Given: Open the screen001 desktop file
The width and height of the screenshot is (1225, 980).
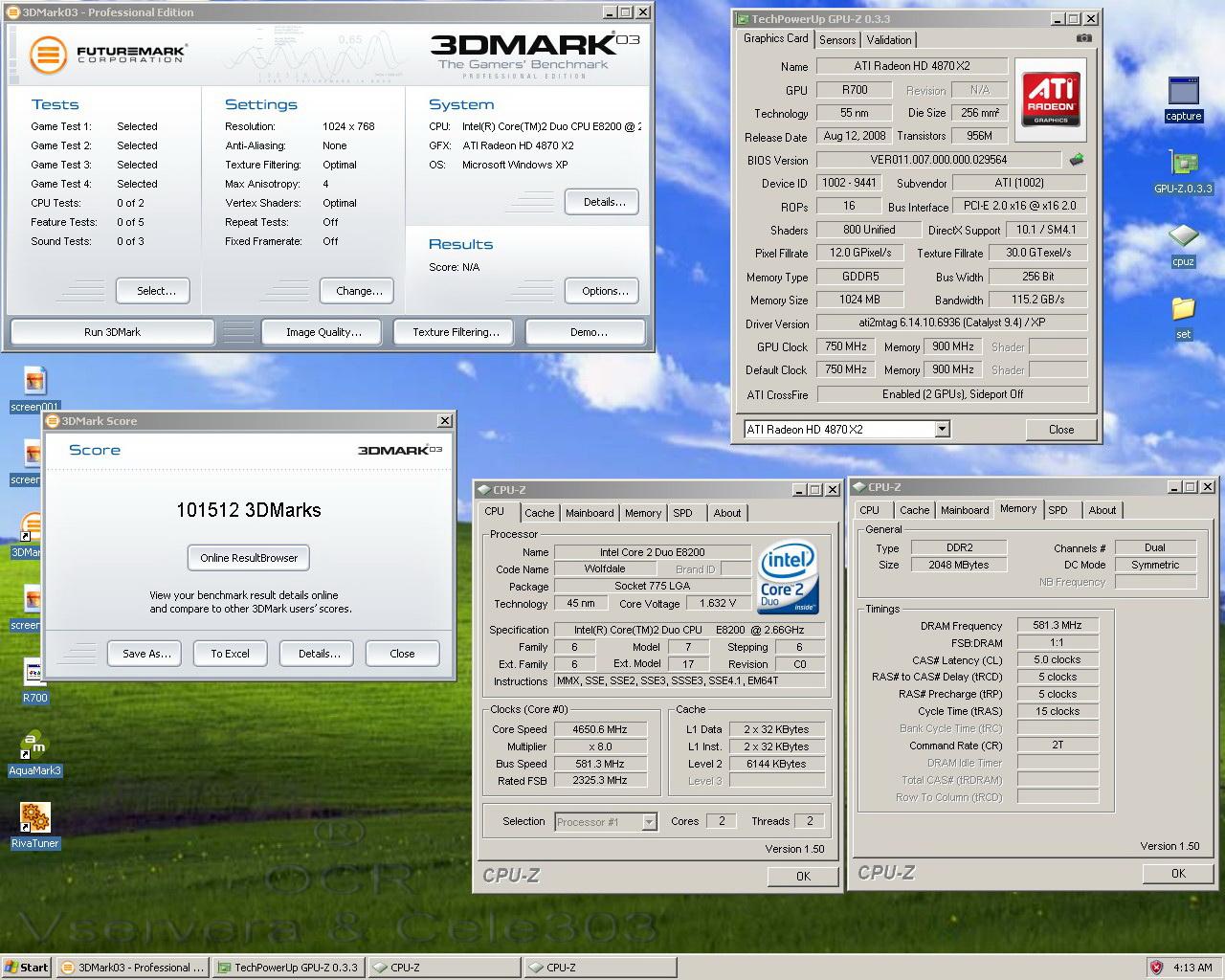Looking at the screenshot, I should pyautogui.click(x=34, y=390).
